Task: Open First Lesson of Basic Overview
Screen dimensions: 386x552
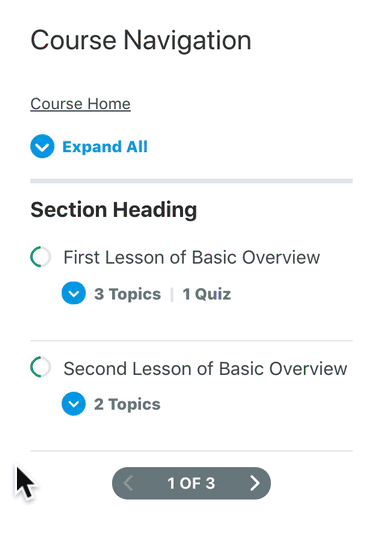Action: point(192,257)
